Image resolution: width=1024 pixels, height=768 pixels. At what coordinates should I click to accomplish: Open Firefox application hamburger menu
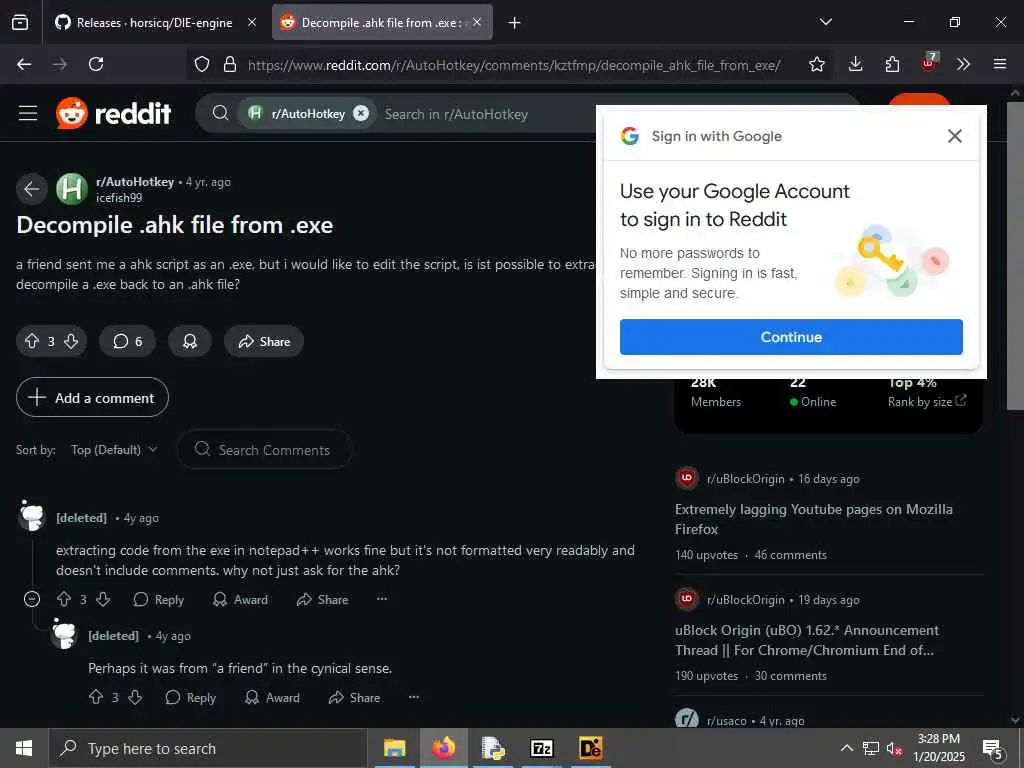1000,64
